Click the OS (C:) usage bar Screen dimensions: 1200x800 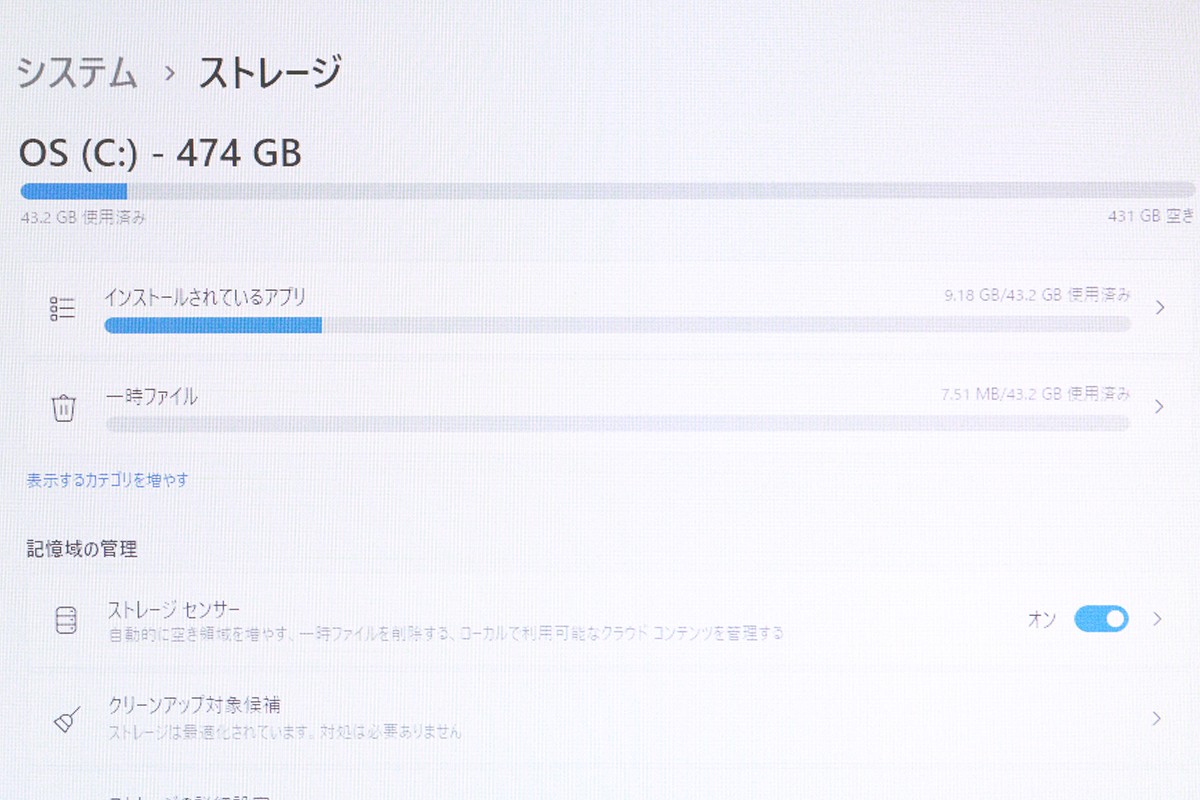point(608,190)
